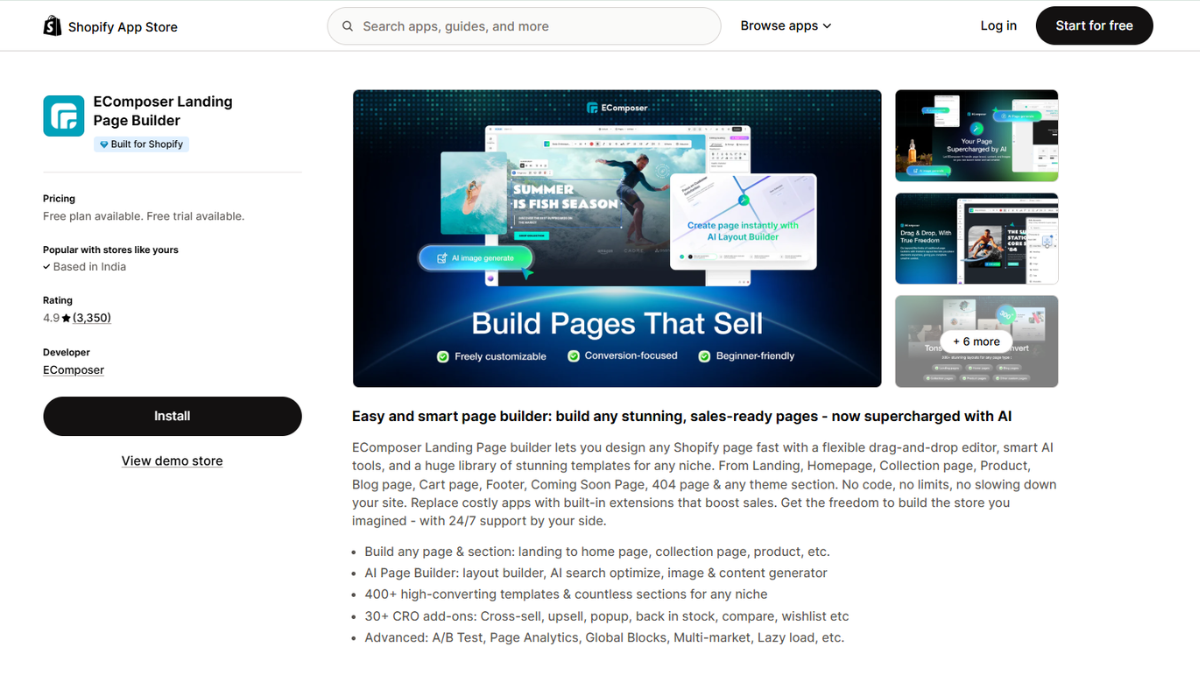Viewport: 1200px width, 675px height.
Task: Click the + 6 more gallery button
Action: [x=976, y=341]
